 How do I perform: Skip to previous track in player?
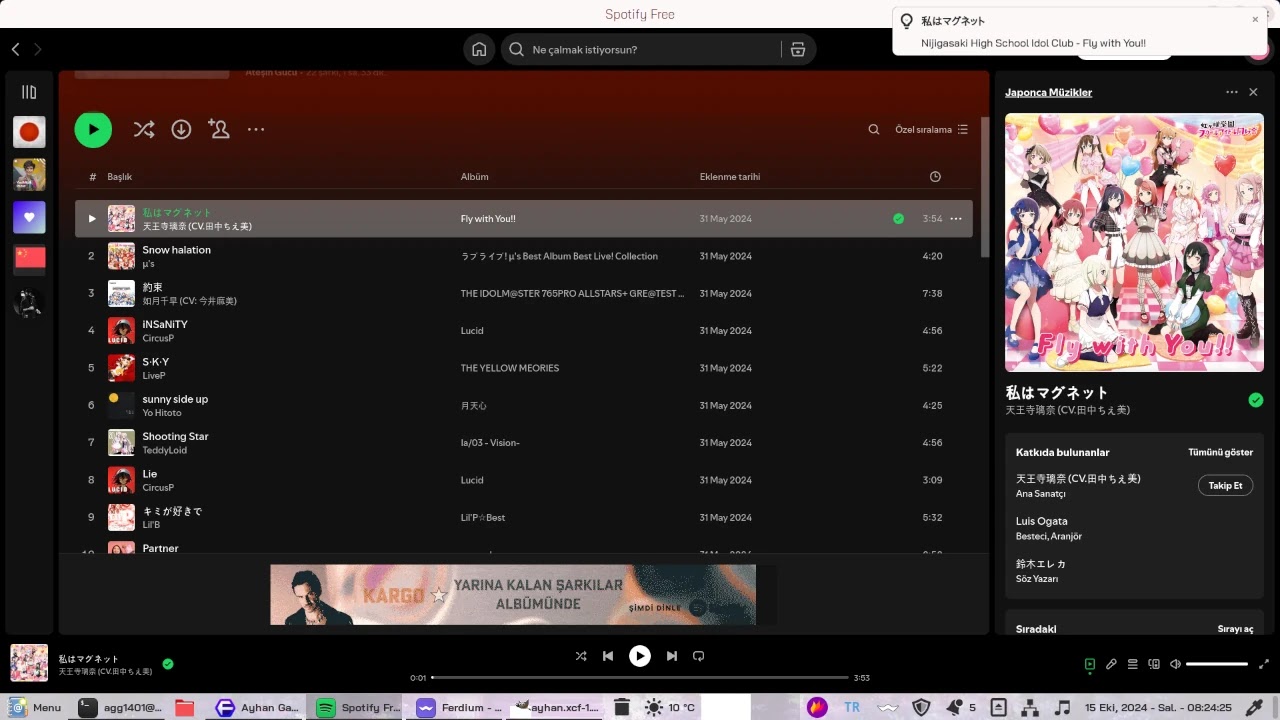point(608,656)
